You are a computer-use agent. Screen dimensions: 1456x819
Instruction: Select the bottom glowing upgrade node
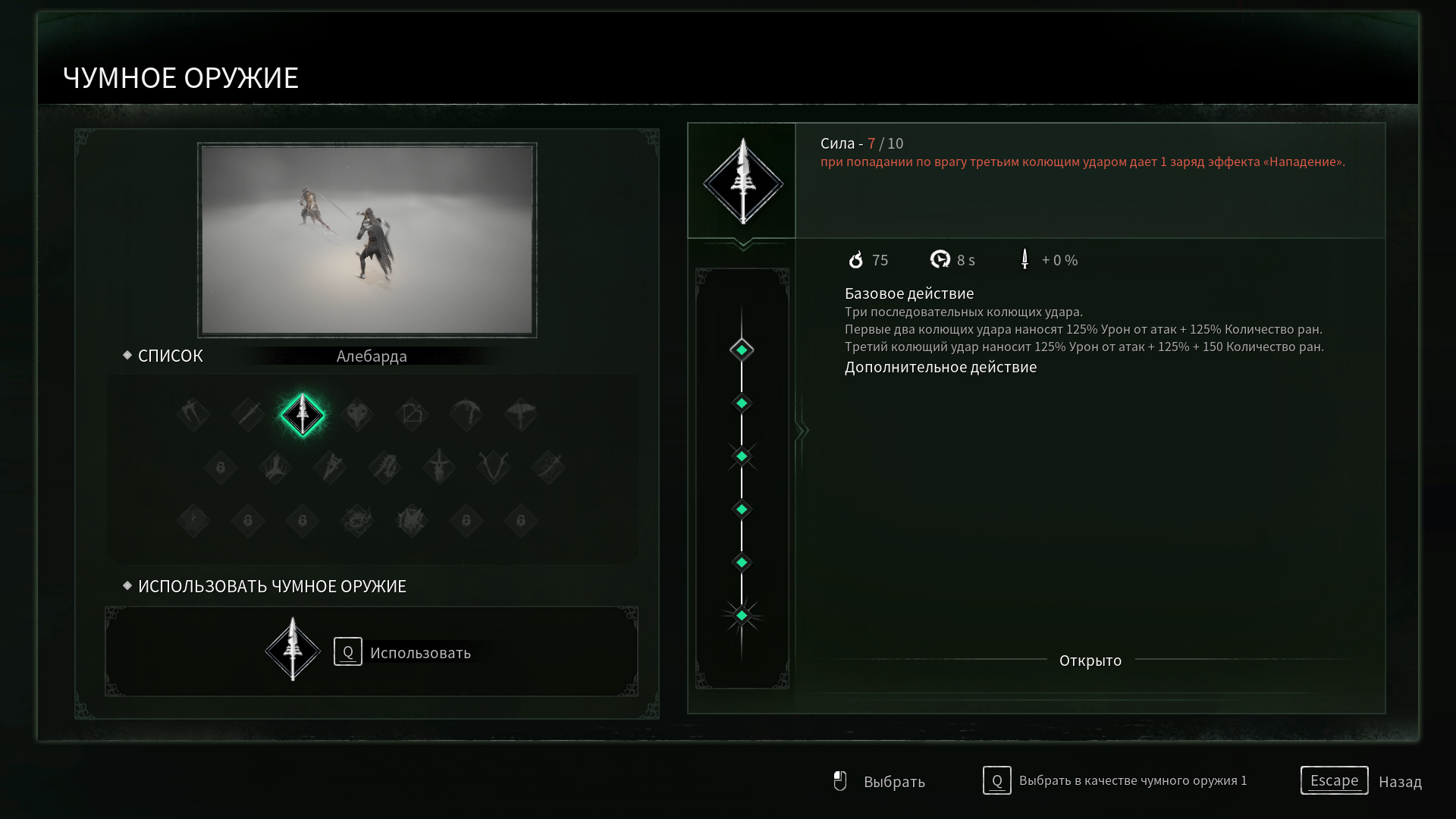[742, 615]
